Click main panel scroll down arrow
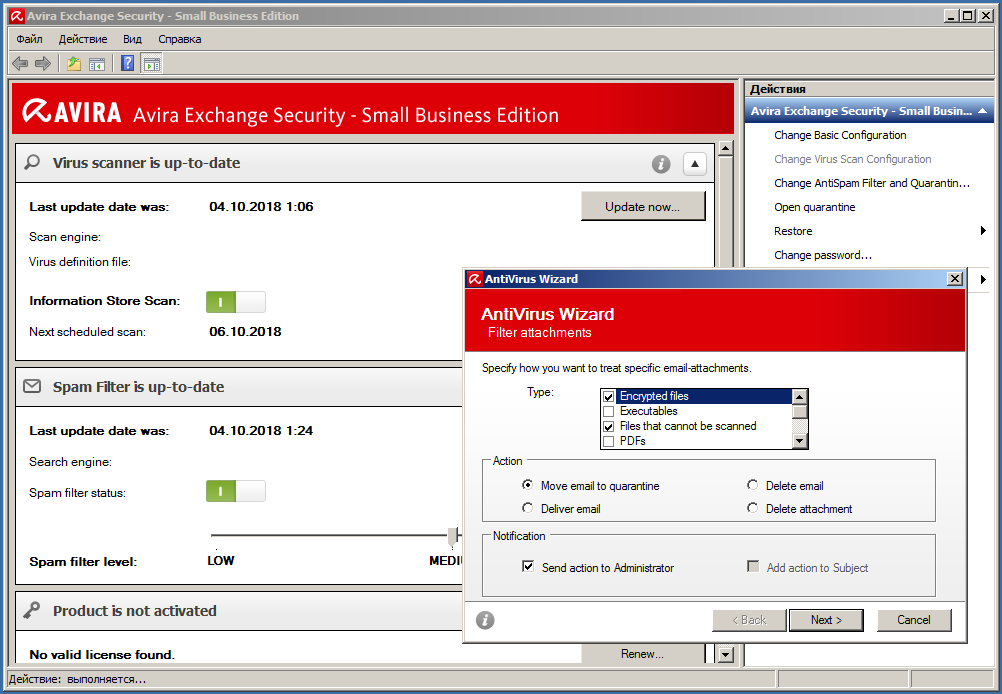The width and height of the screenshot is (1002, 694). coord(725,654)
